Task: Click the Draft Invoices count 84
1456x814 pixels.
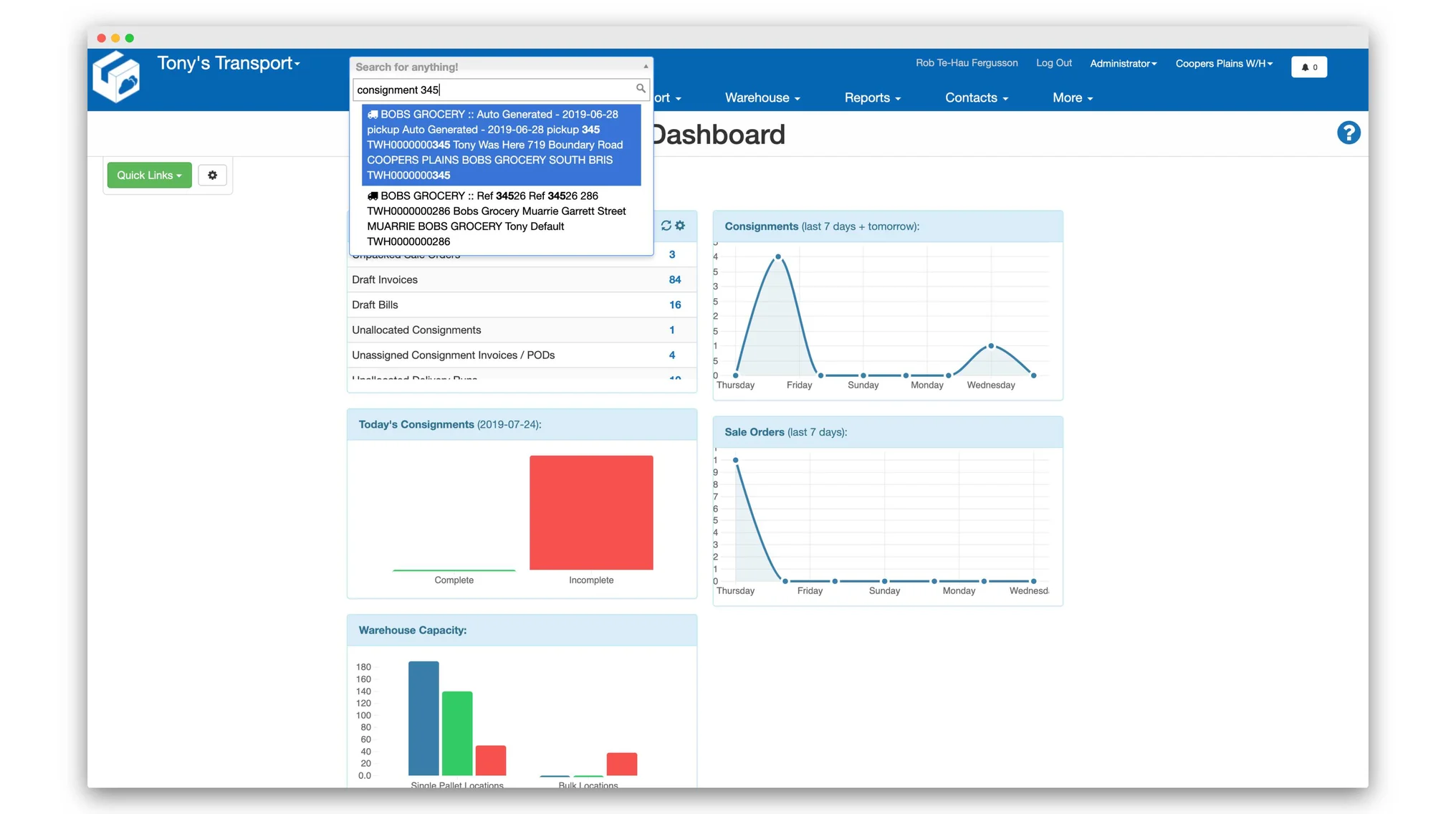Action: click(x=674, y=280)
